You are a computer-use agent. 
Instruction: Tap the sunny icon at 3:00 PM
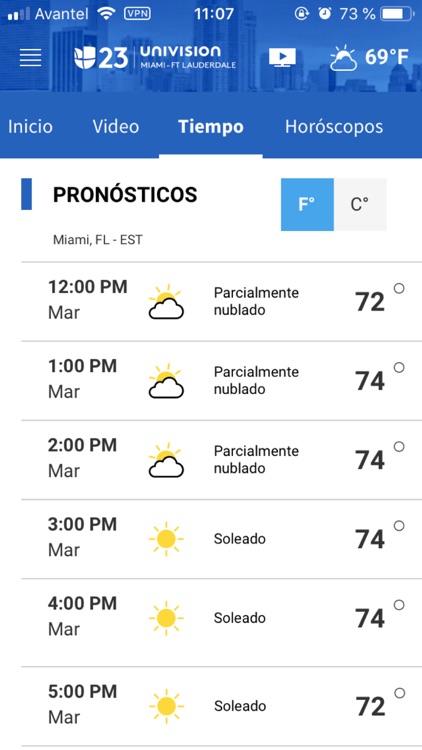point(166,539)
